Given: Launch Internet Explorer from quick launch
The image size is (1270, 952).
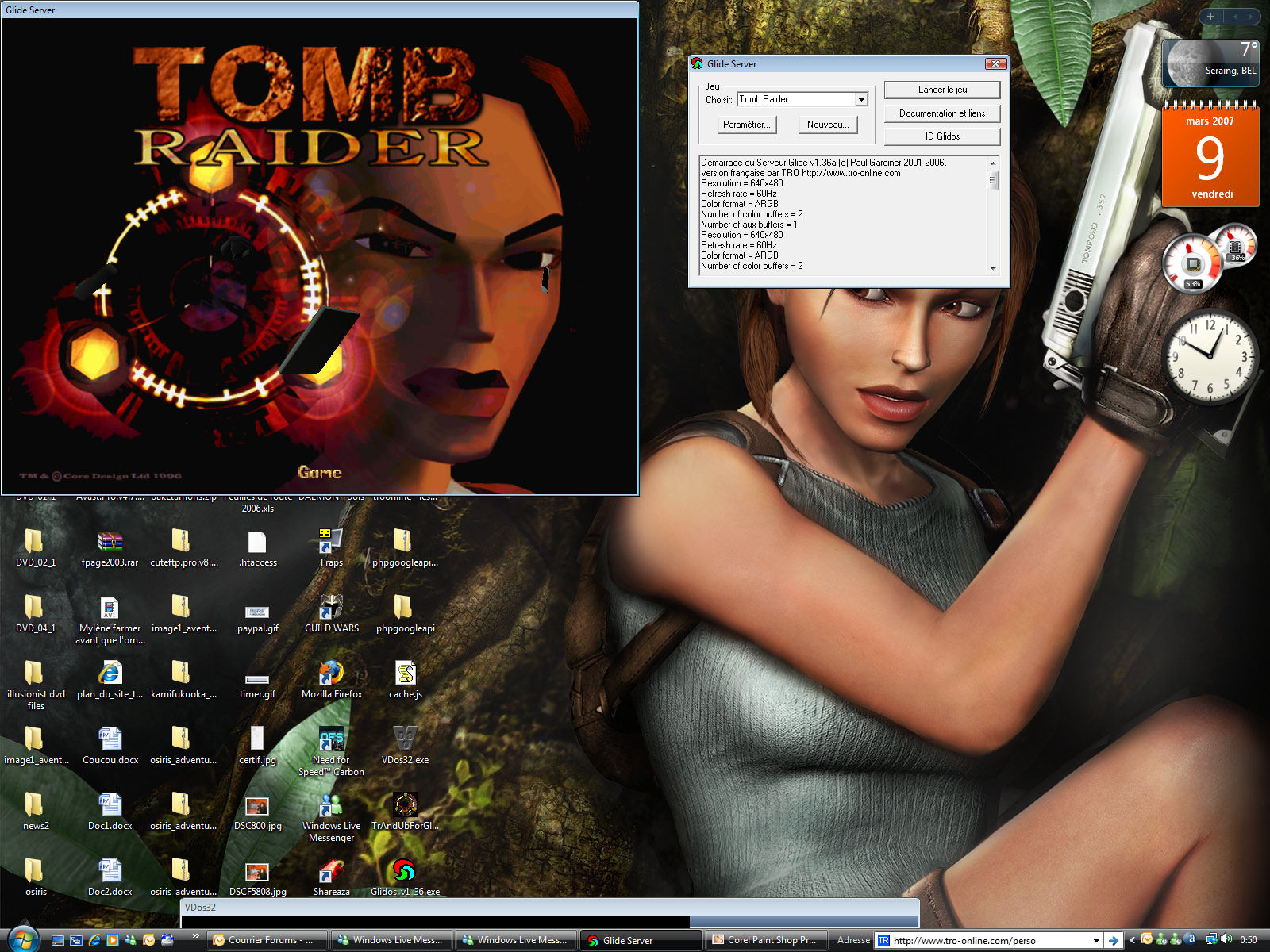Looking at the screenshot, I should [x=94, y=940].
